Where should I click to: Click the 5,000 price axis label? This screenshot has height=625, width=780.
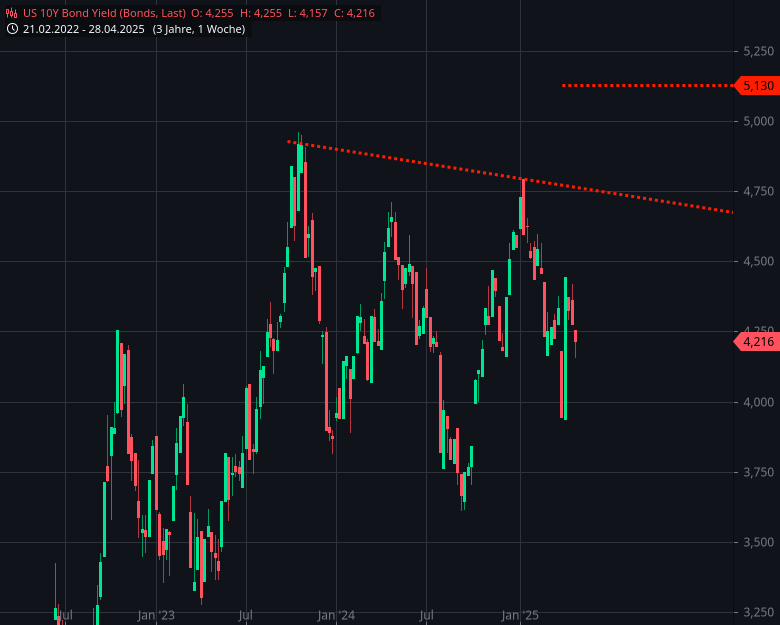click(759, 121)
